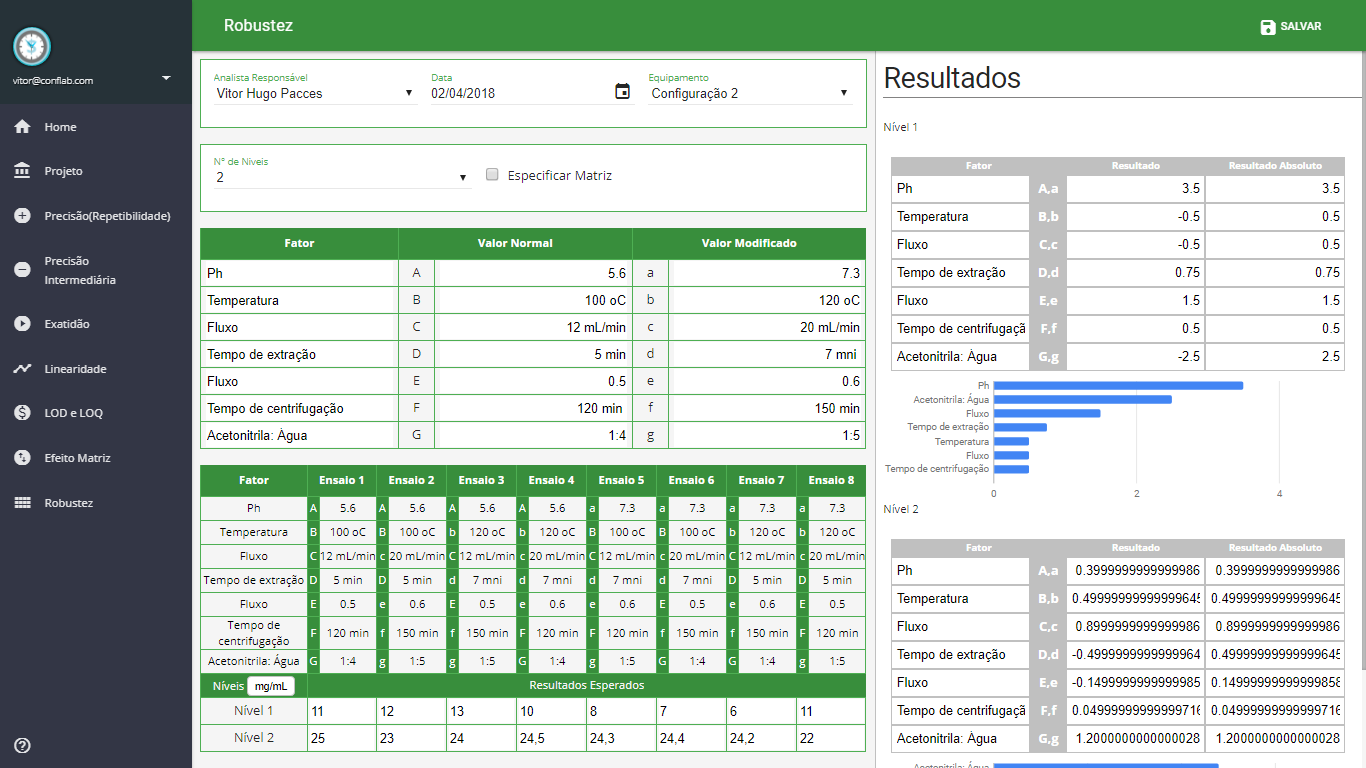Click the Precisão(Repetibilidade) plus icon
This screenshot has height=768, width=1366.
pos(22,216)
